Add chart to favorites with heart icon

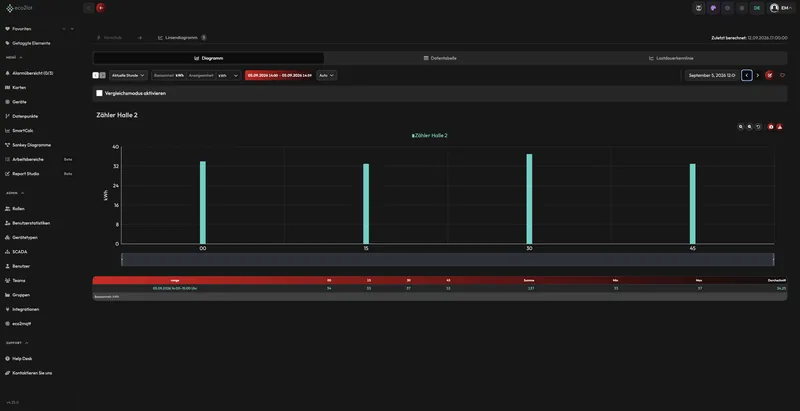tap(782, 75)
